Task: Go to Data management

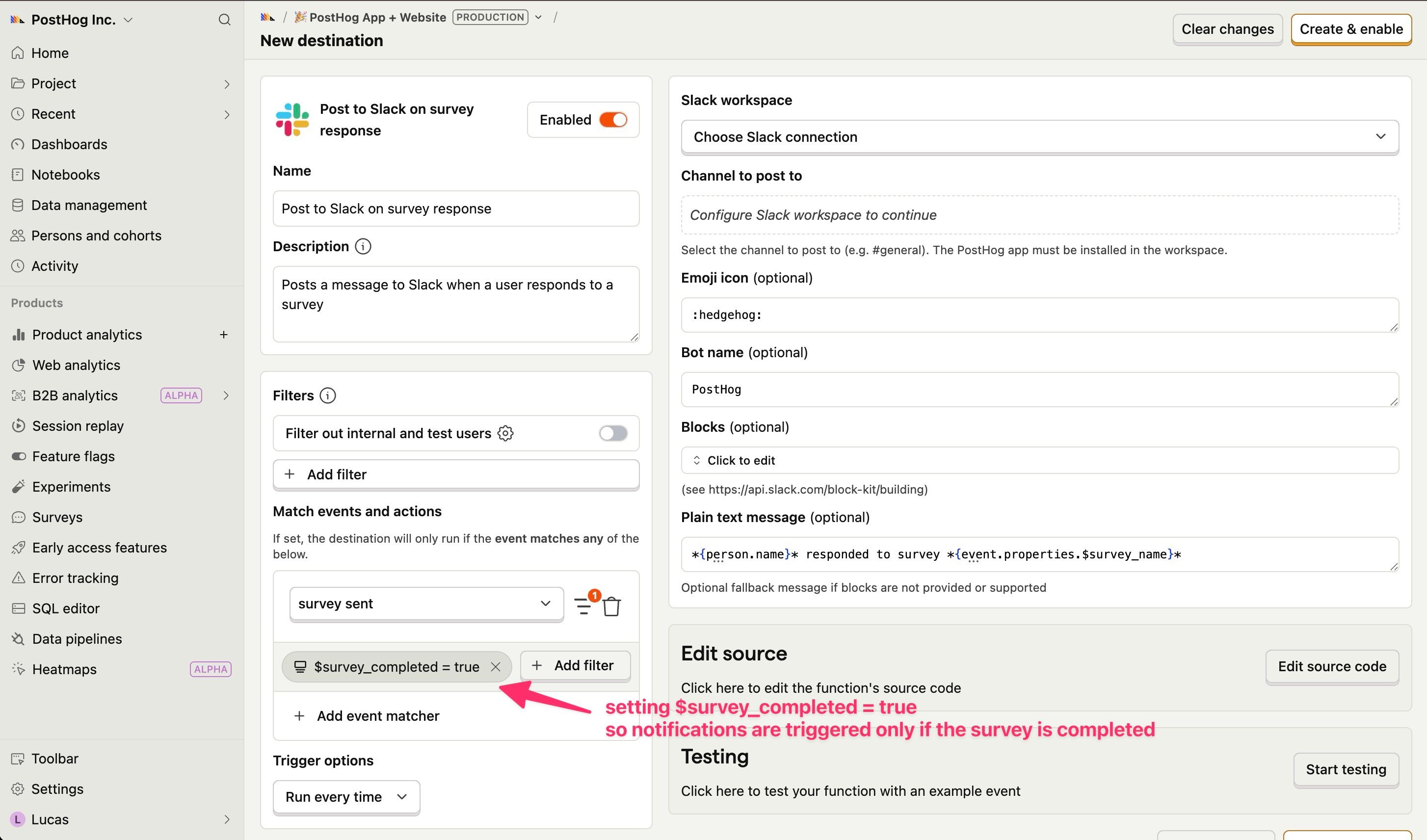Action: (x=89, y=205)
